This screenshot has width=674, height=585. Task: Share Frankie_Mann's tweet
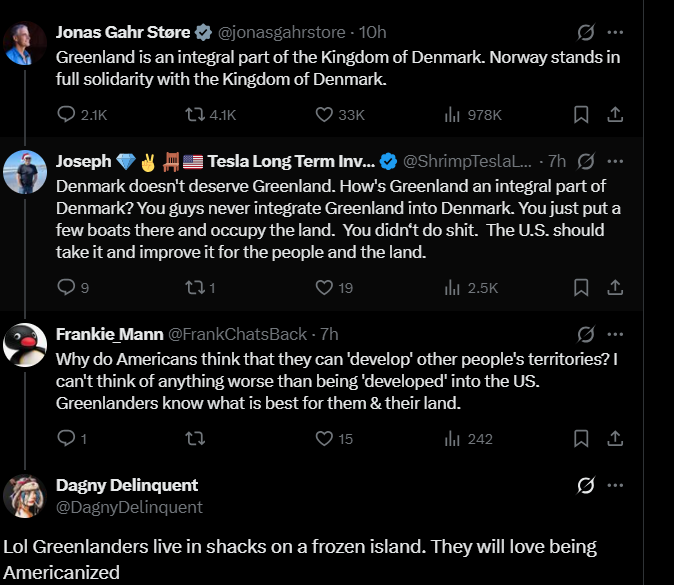tap(616, 438)
